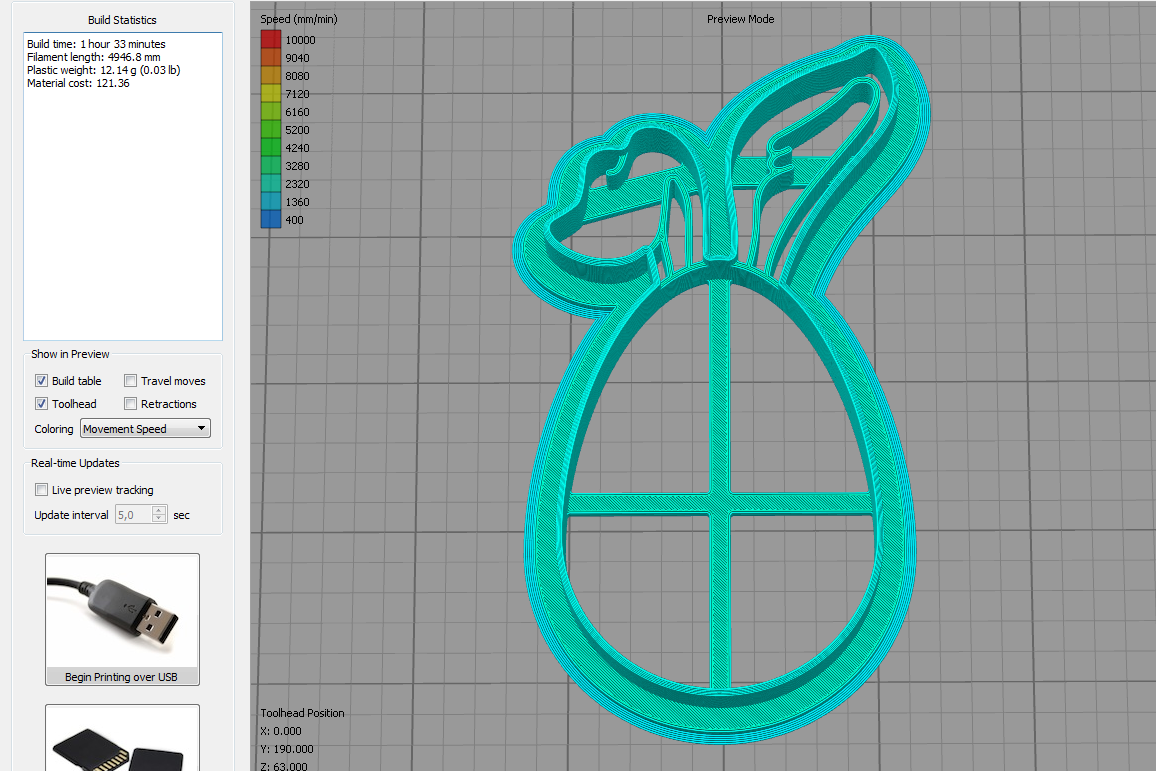This screenshot has height=771, width=1156.
Task: Click the Real-time Updates group label
Action: (75, 463)
